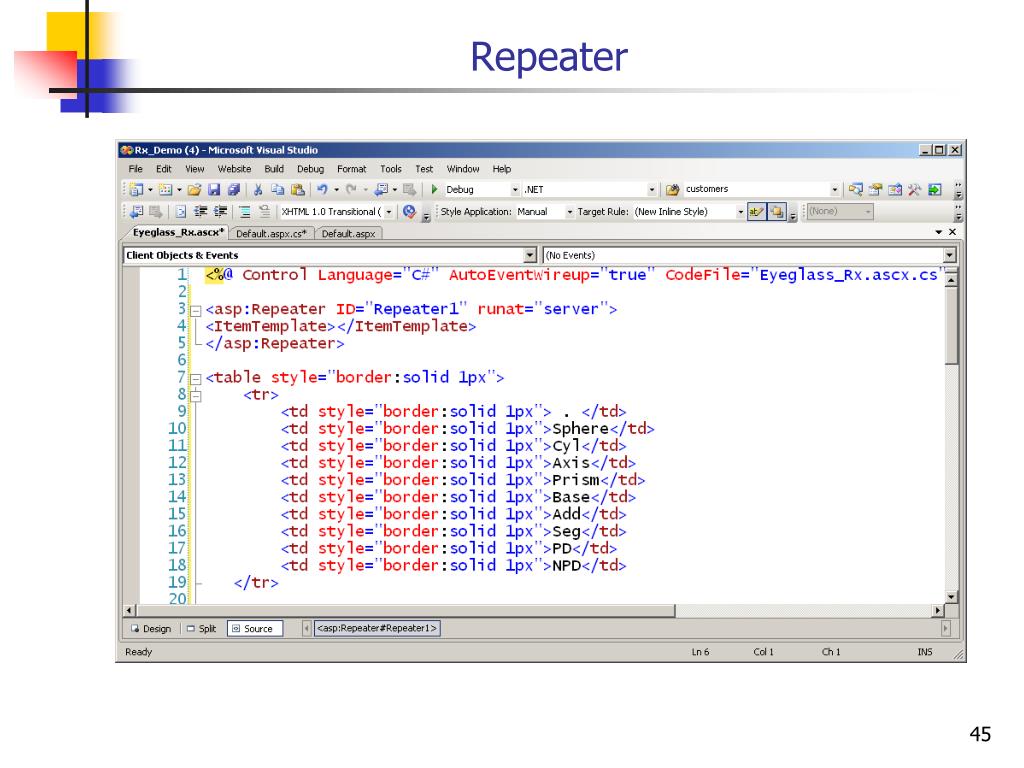Viewport: 1024px width, 768px height.
Task: Cut the selection with scissors icon
Action: (258, 189)
